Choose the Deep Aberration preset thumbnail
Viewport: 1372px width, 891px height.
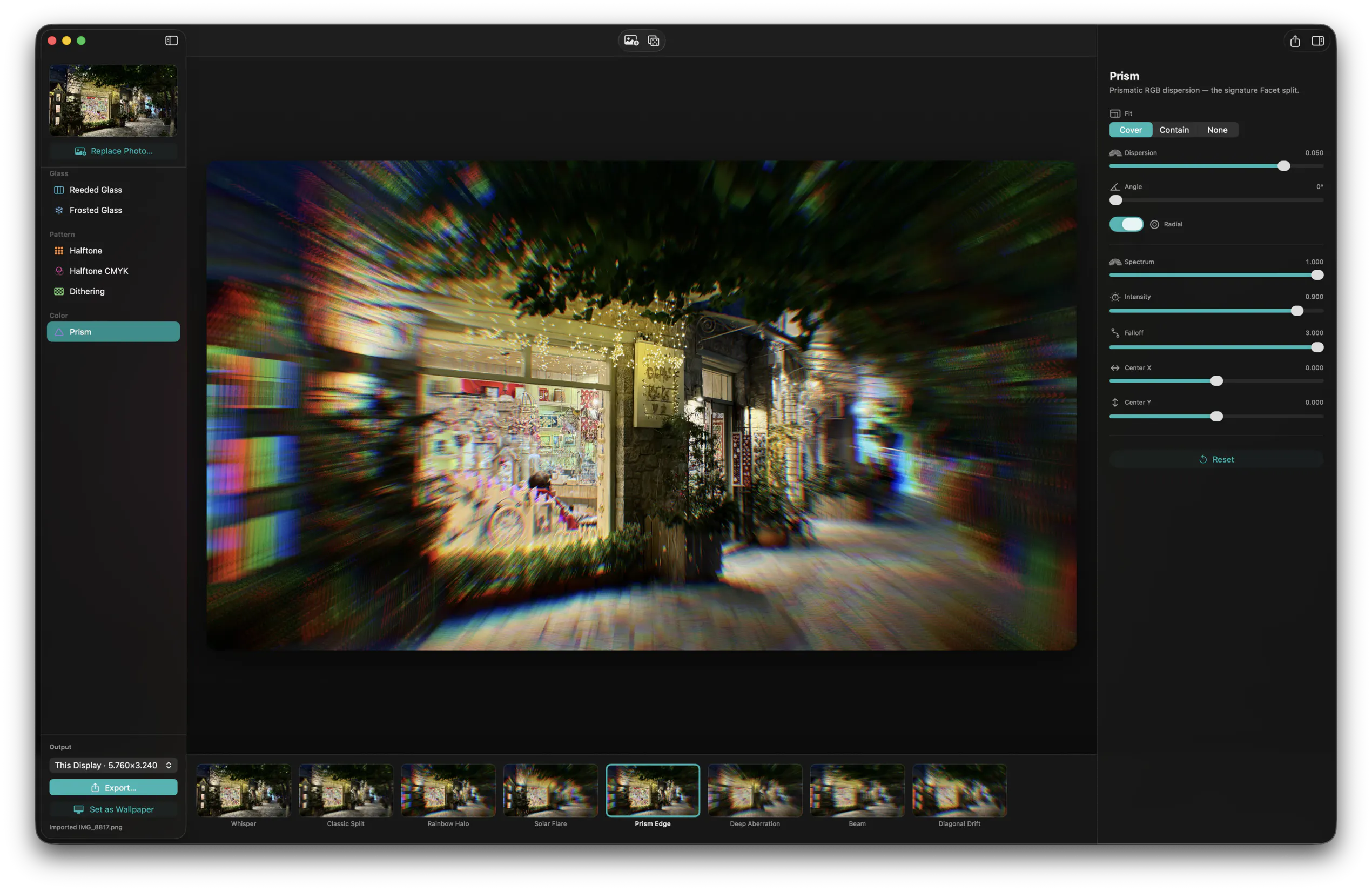(x=755, y=790)
